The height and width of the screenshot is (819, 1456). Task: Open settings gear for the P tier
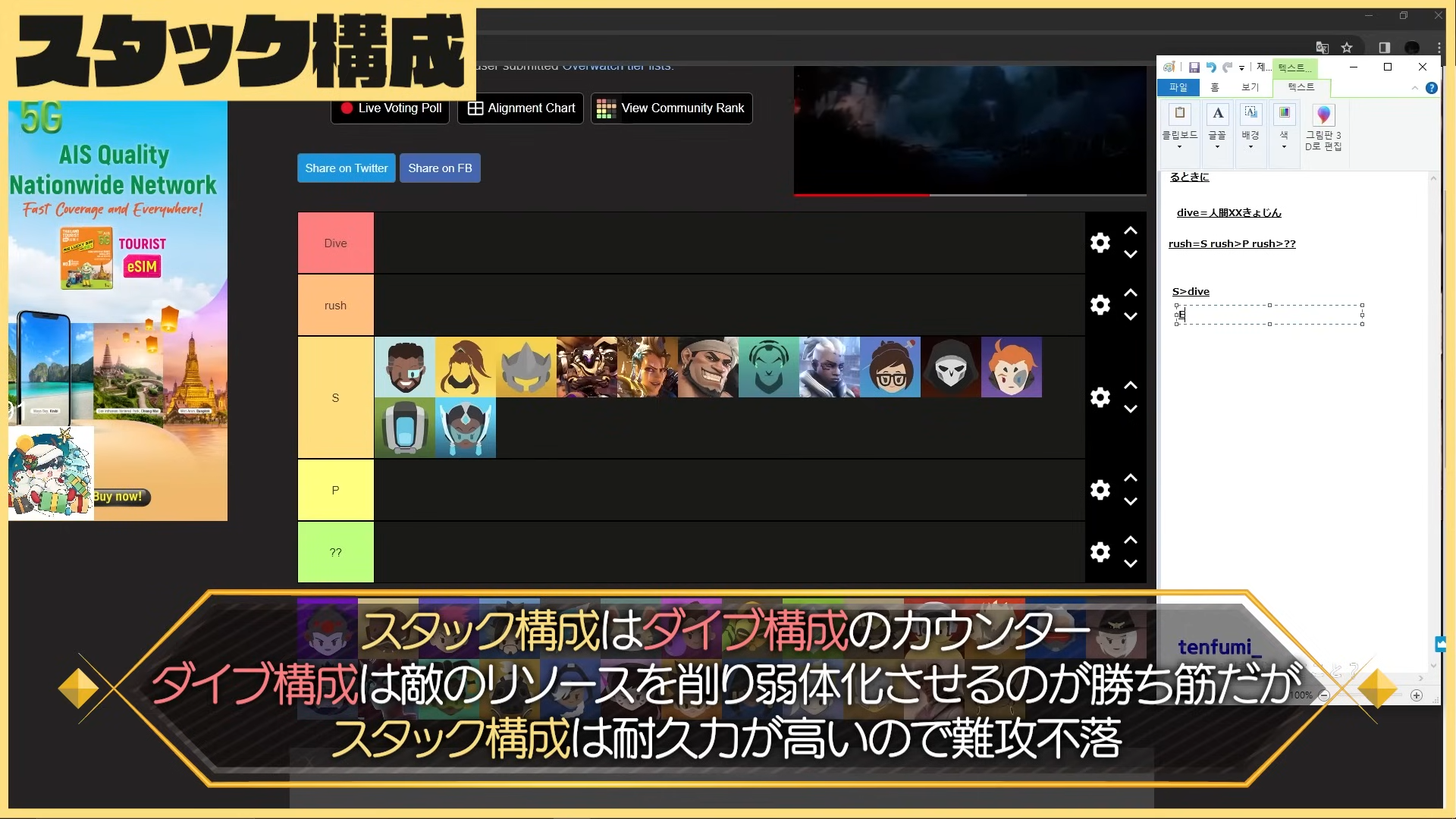tap(1100, 490)
